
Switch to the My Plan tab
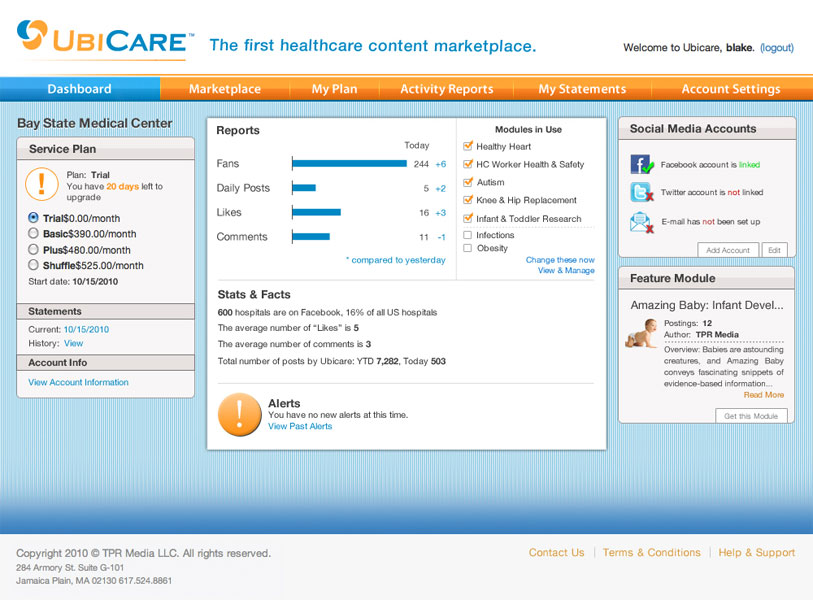click(334, 89)
